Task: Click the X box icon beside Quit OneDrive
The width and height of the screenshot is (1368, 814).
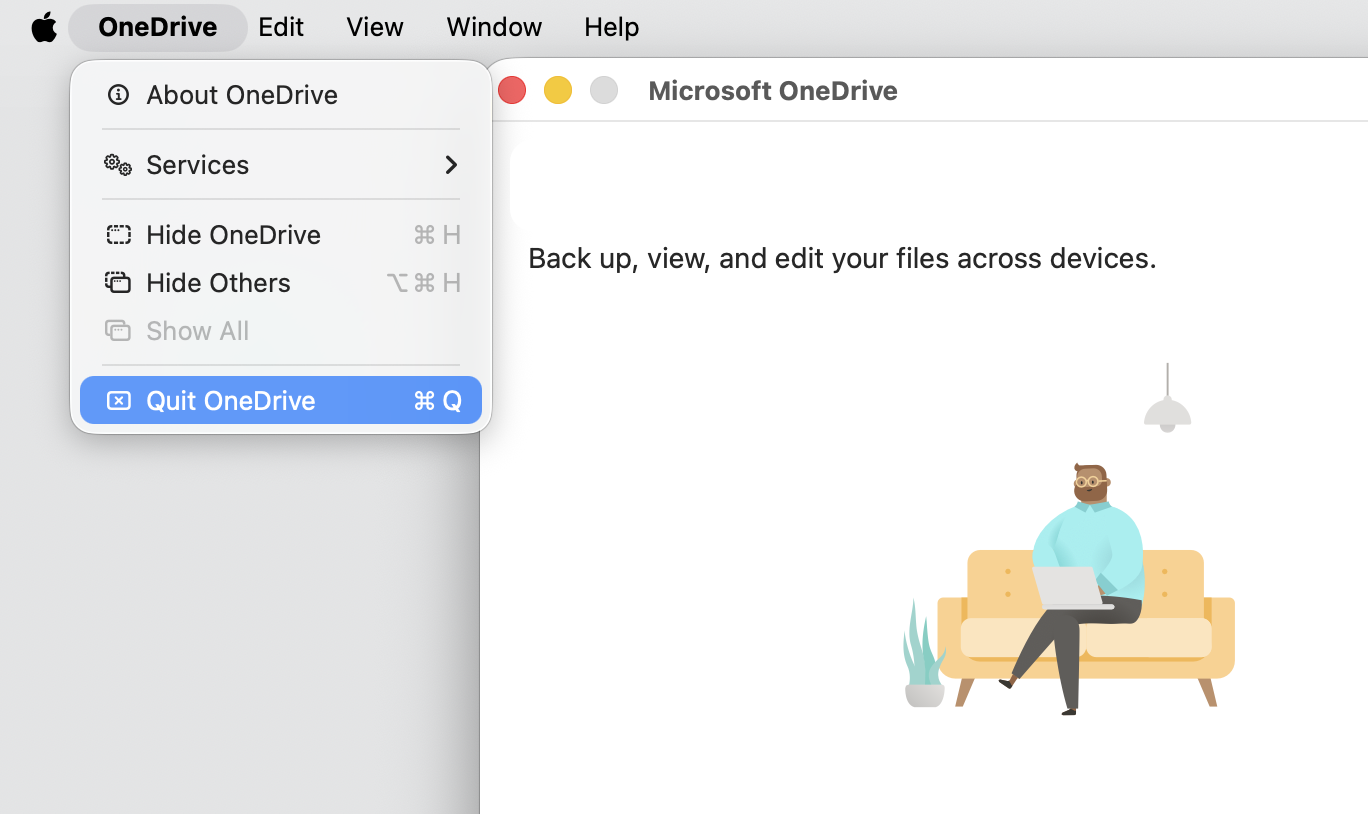Action: click(x=118, y=400)
